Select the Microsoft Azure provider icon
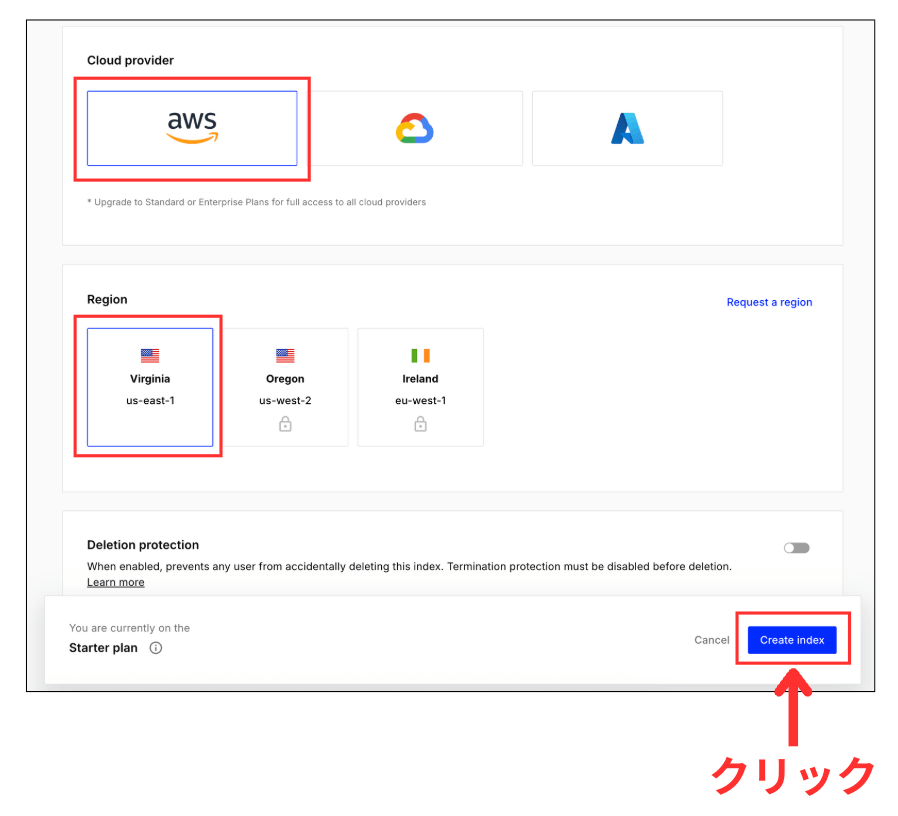The width and height of the screenshot is (898, 816). pyautogui.click(x=627, y=127)
